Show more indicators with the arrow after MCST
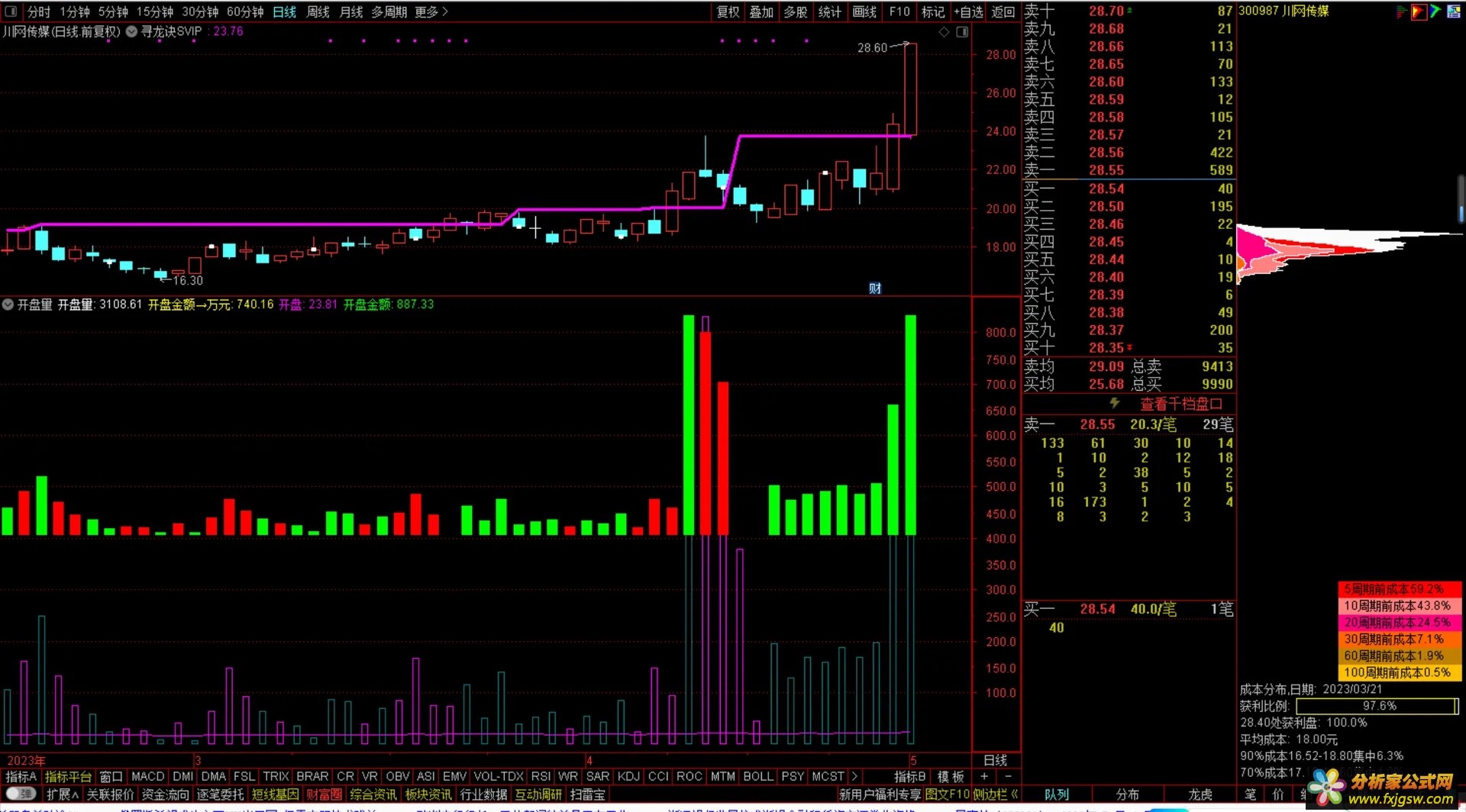Image resolution: width=1466 pixels, height=812 pixels. (854, 776)
